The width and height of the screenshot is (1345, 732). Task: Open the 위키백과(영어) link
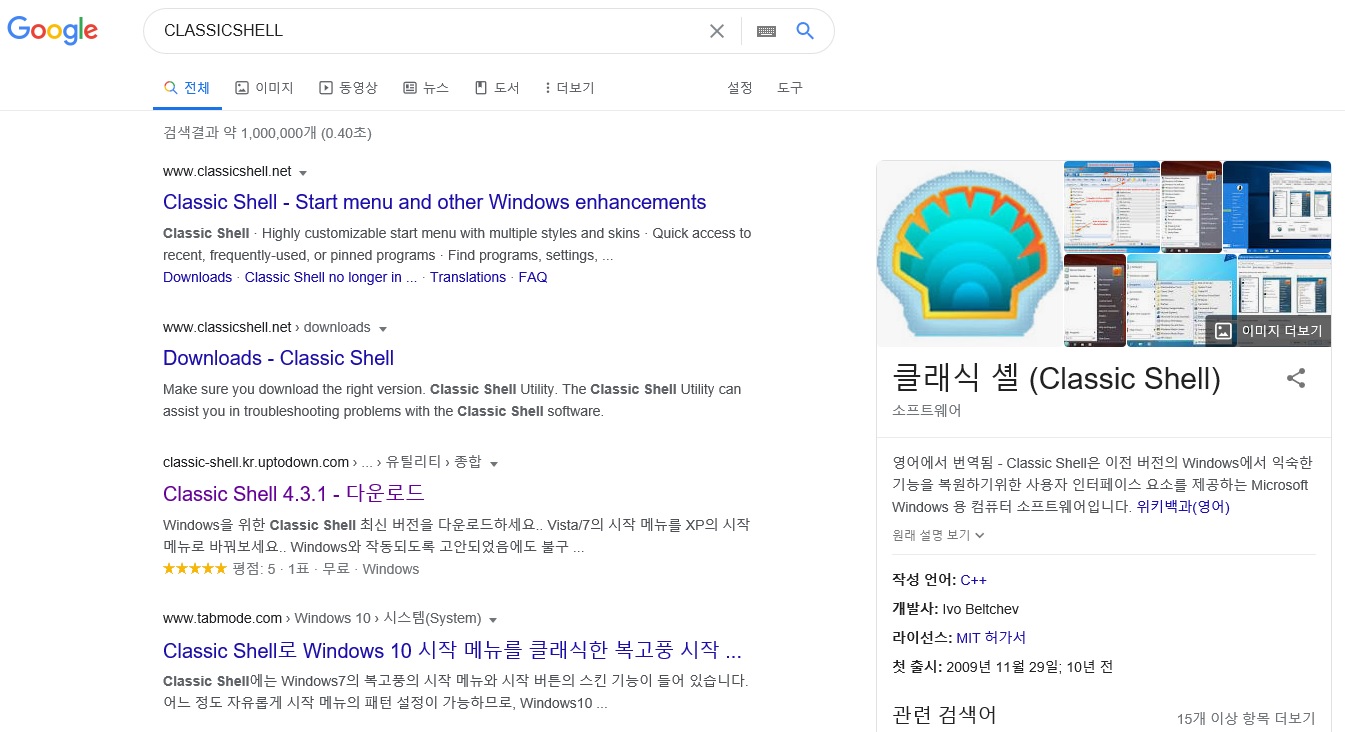click(1183, 507)
